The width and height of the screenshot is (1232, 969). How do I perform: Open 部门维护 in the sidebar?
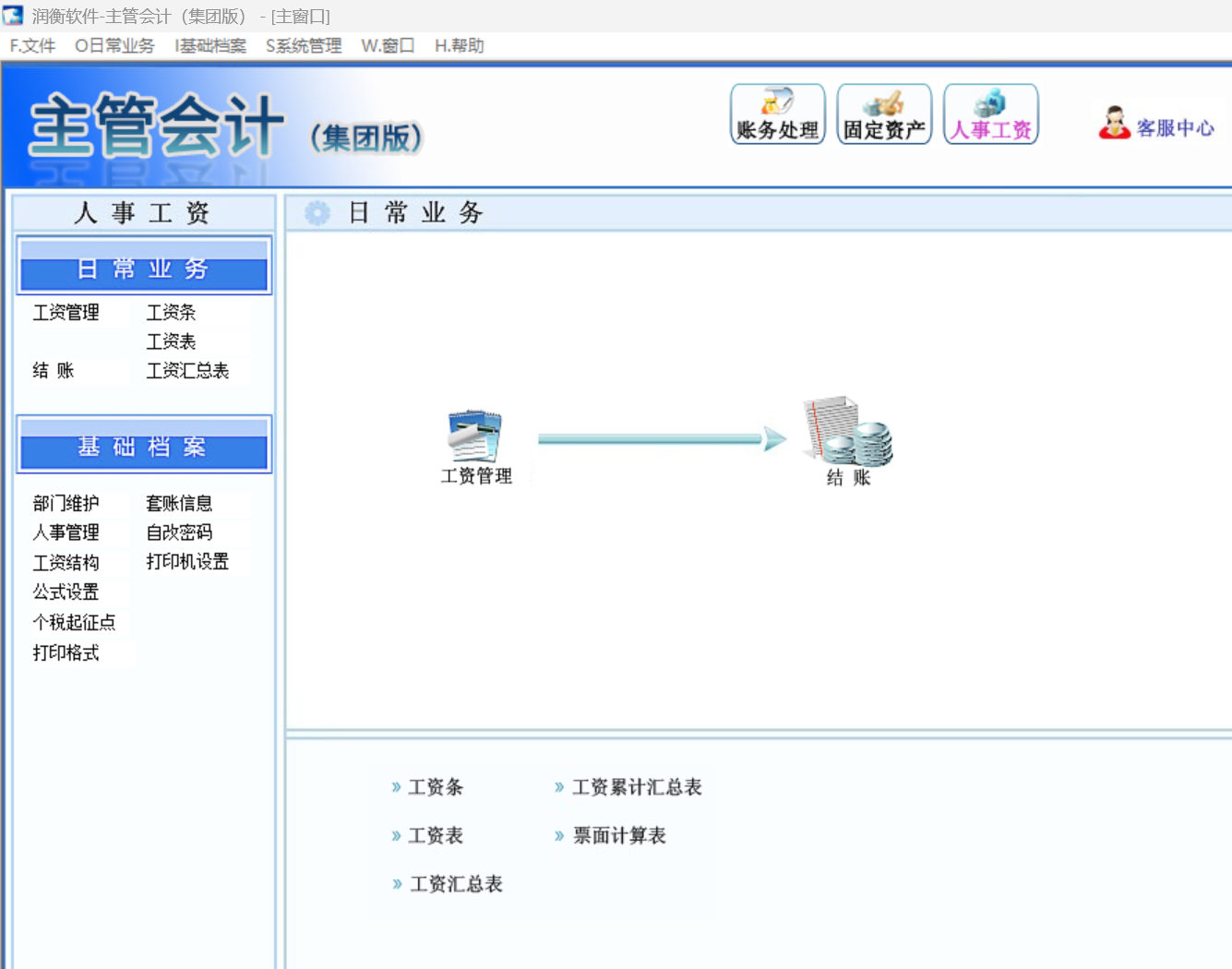(x=66, y=504)
